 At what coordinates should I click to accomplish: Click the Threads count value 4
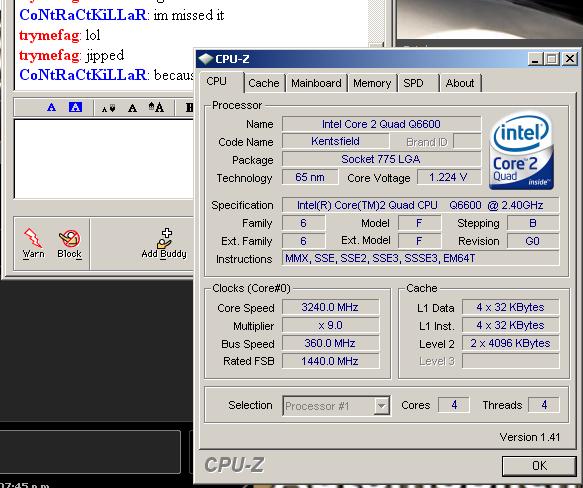click(x=544, y=405)
